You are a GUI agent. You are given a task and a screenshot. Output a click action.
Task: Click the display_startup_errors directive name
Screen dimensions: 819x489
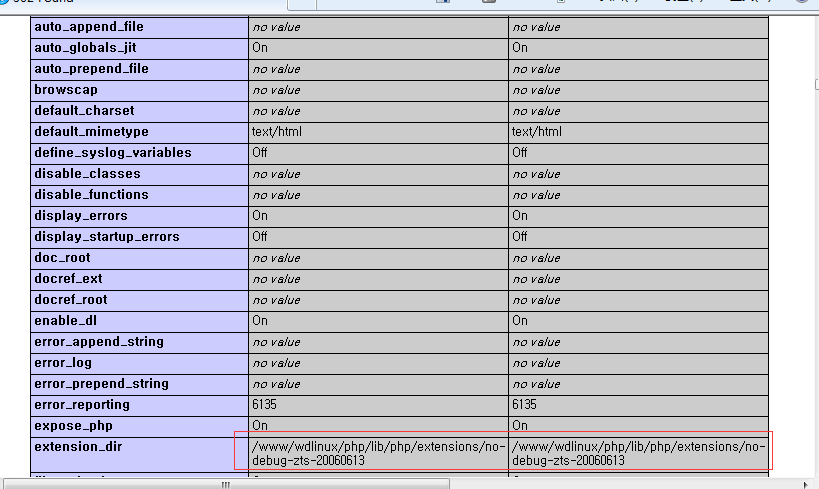[x=107, y=237]
